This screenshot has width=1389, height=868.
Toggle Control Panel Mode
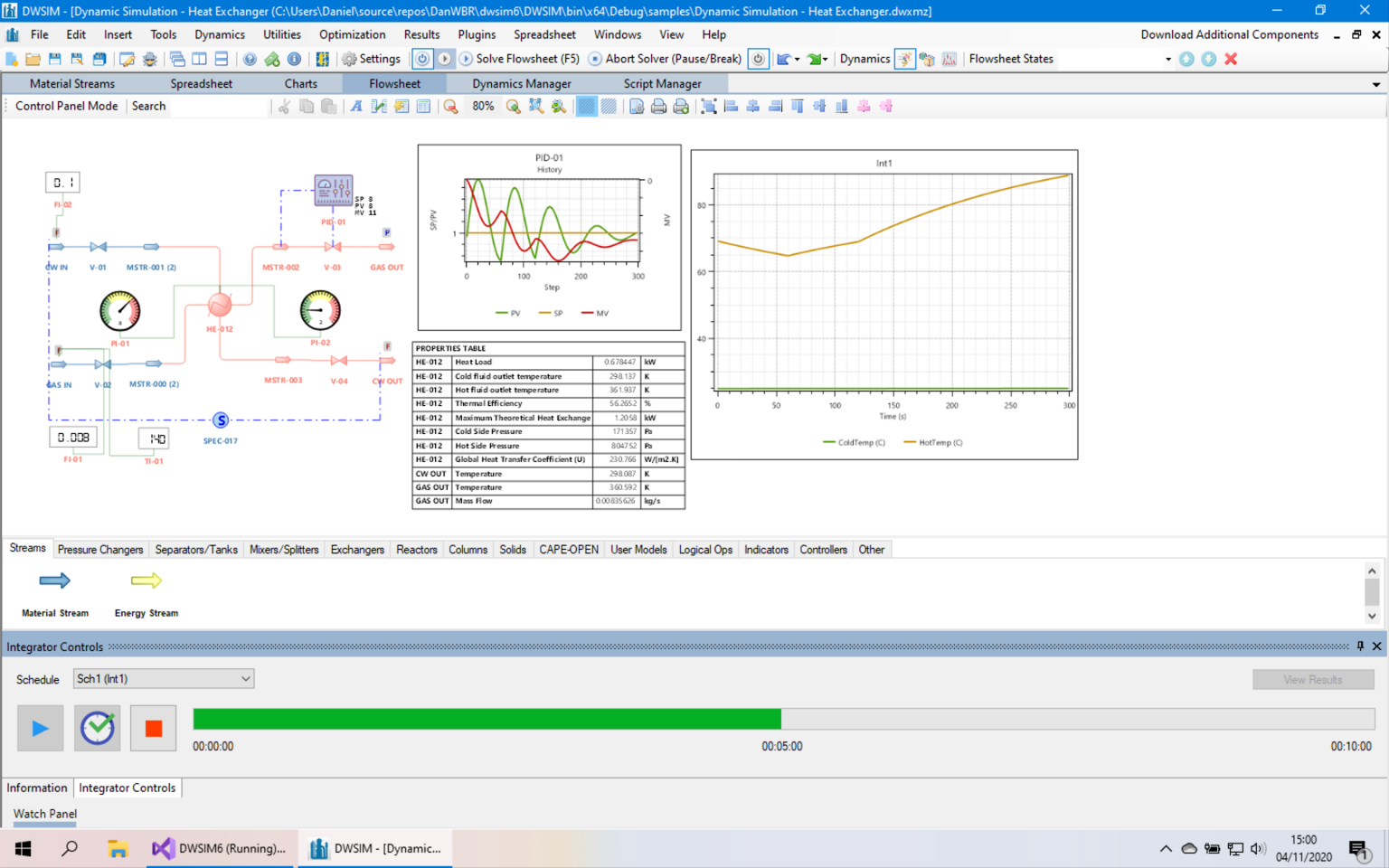pos(66,106)
